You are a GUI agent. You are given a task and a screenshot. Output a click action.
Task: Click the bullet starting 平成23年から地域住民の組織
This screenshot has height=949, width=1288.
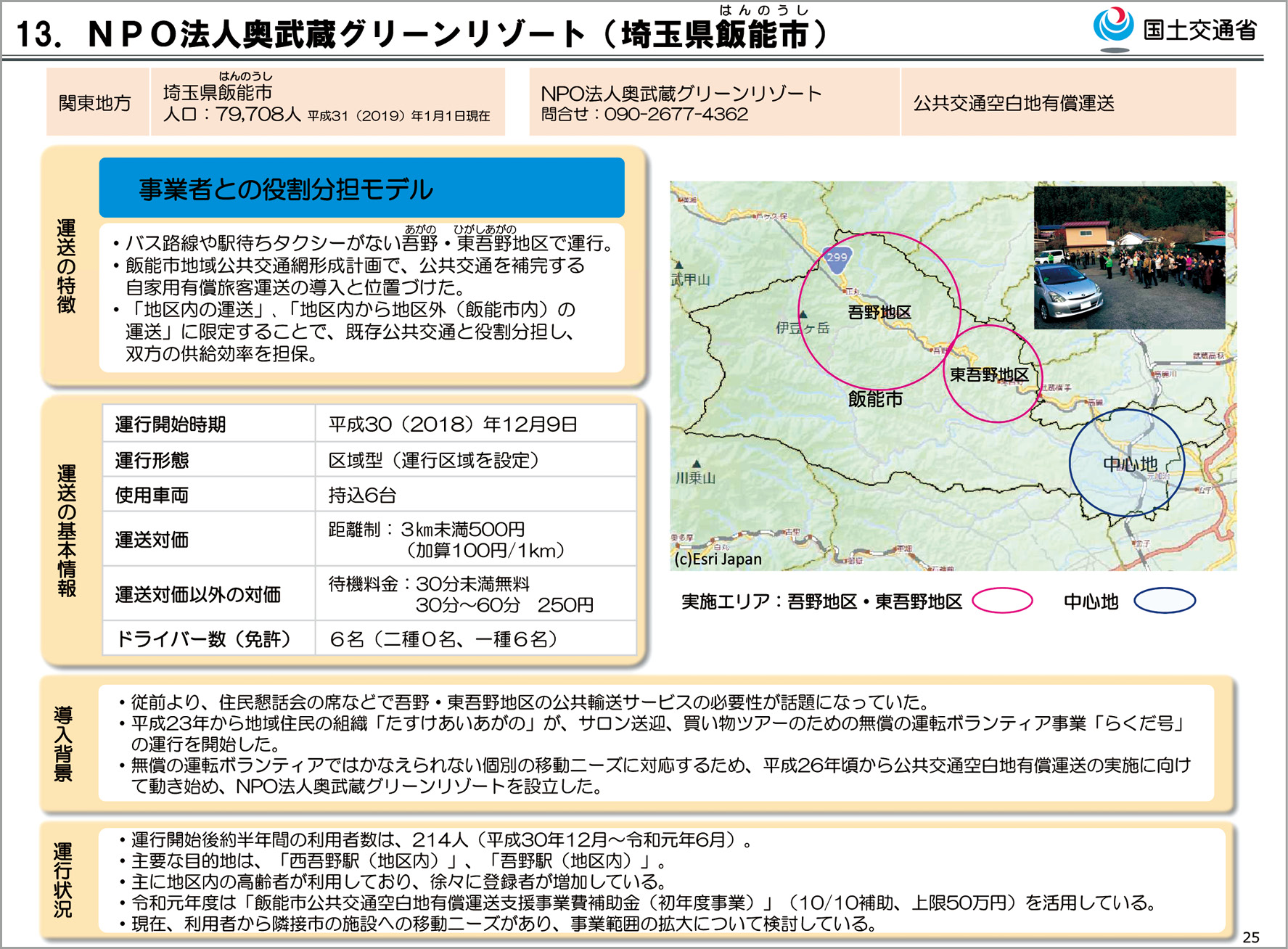coord(652,733)
